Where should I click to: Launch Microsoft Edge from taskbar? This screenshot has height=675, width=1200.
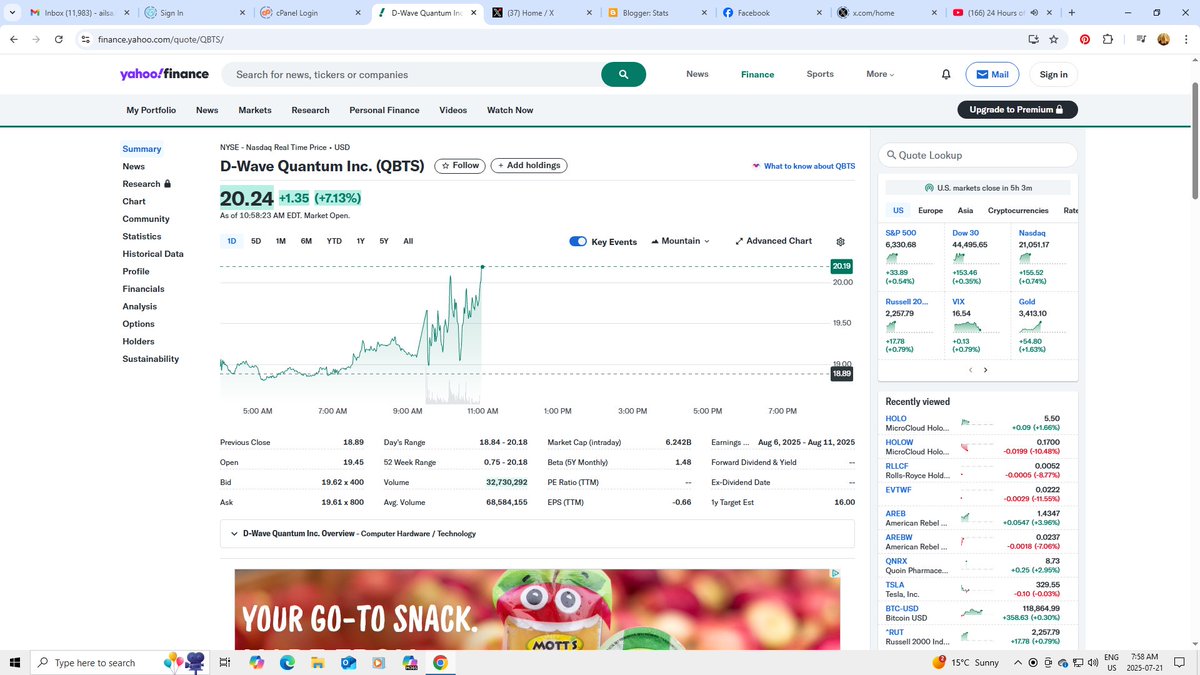(286, 662)
